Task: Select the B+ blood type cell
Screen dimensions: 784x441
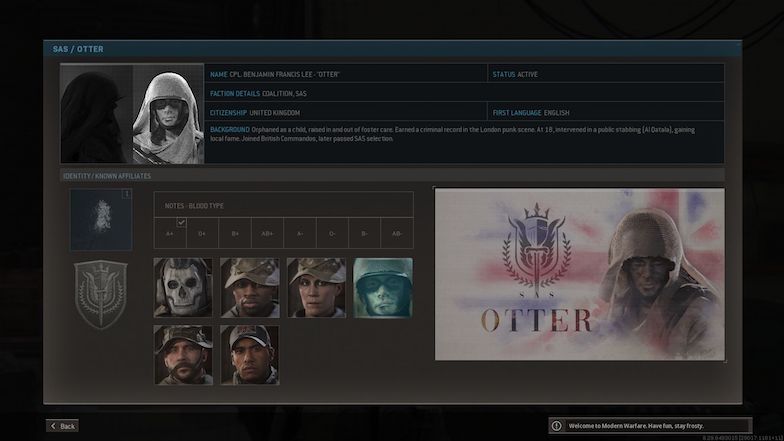Action: (234, 233)
